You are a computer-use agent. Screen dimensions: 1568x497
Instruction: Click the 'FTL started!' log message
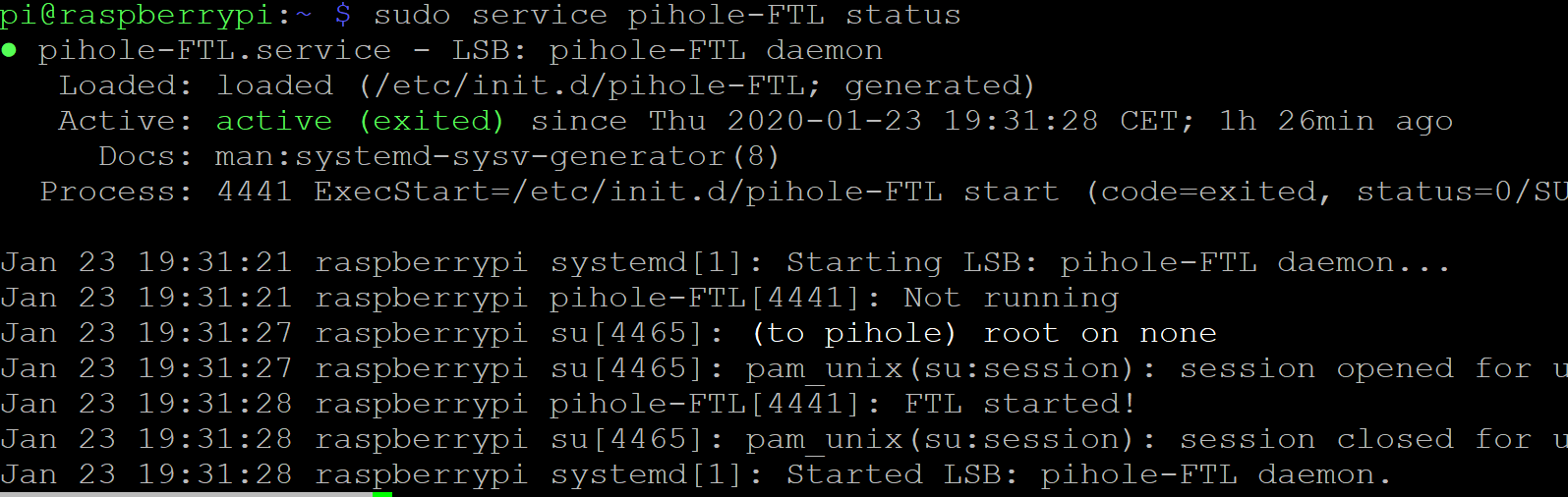pos(1020,404)
